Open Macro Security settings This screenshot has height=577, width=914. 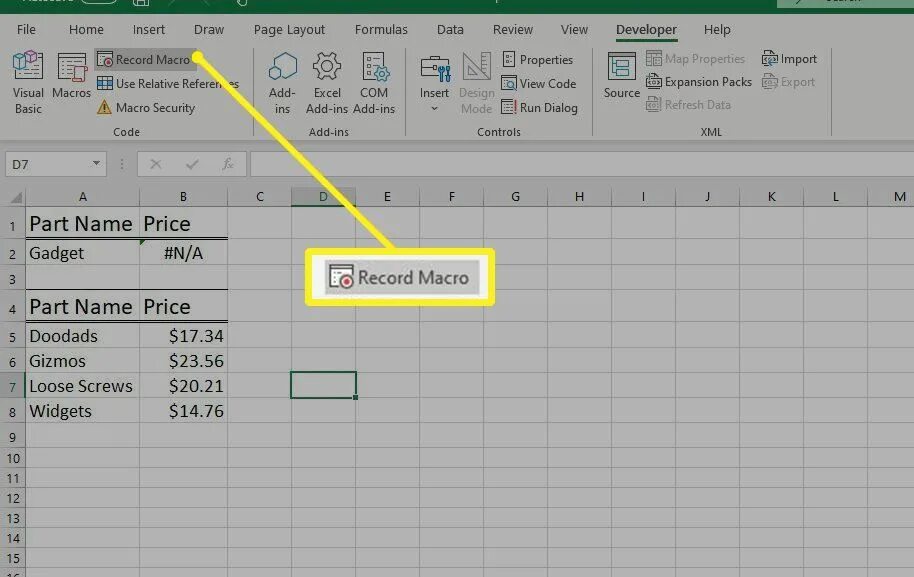click(x=146, y=107)
